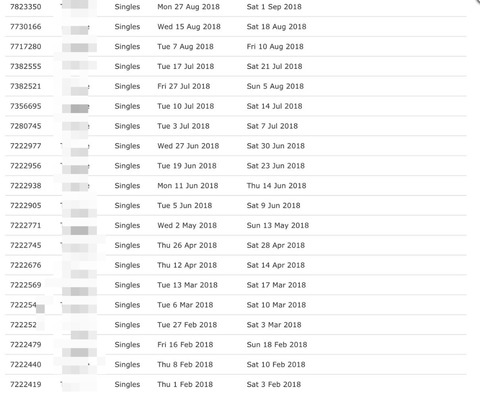Screen dimensions: 480x406
Task: Open row with ID 7730166
Action: [x=26, y=27]
